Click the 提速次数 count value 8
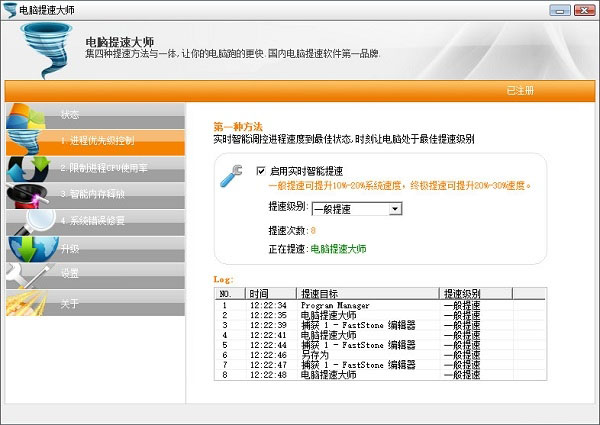This screenshot has height=425, width=600. click(313, 231)
